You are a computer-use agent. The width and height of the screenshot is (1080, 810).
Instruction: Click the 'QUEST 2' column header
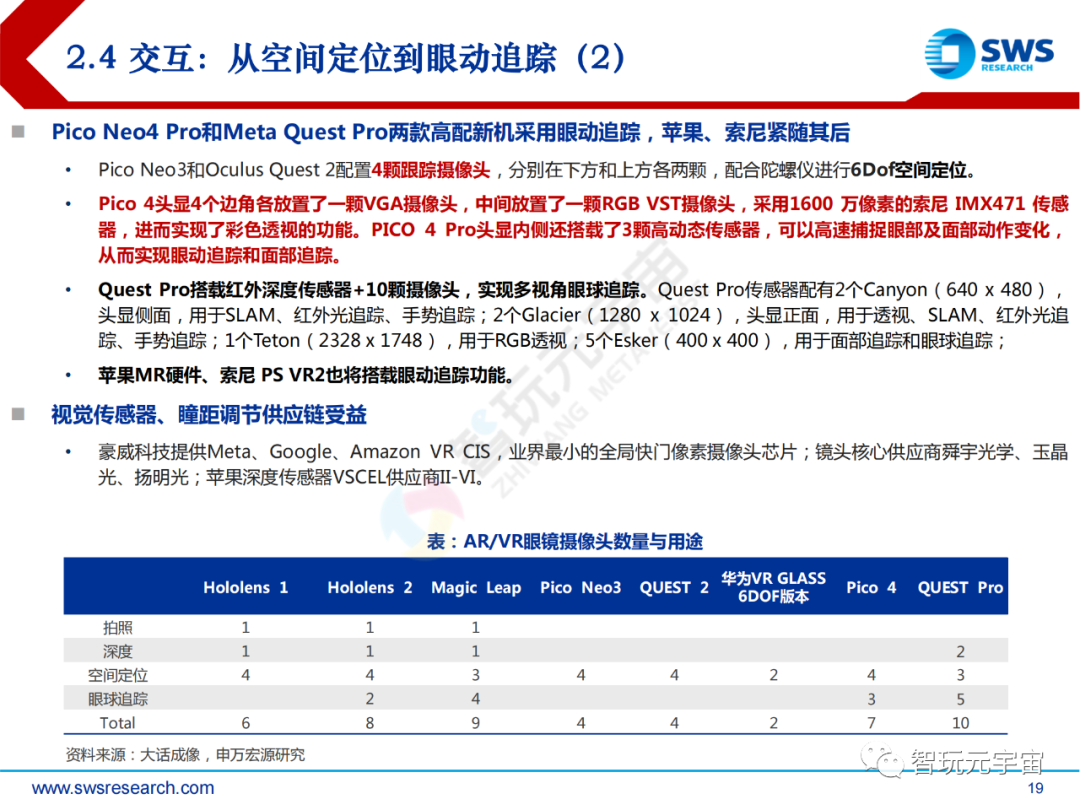(x=674, y=588)
